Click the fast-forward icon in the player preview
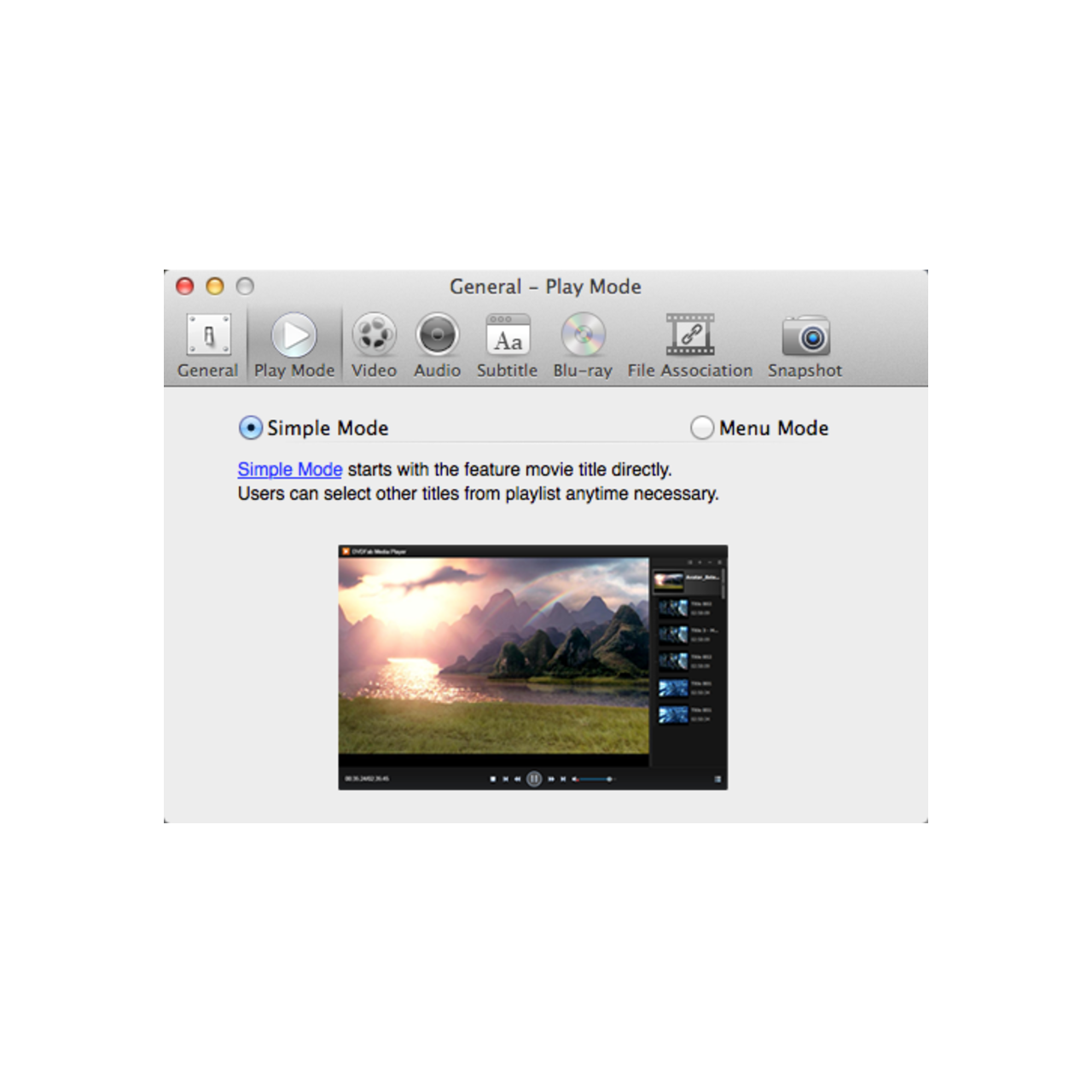Screen dimensions: 1092x1092 pyautogui.click(x=551, y=778)
